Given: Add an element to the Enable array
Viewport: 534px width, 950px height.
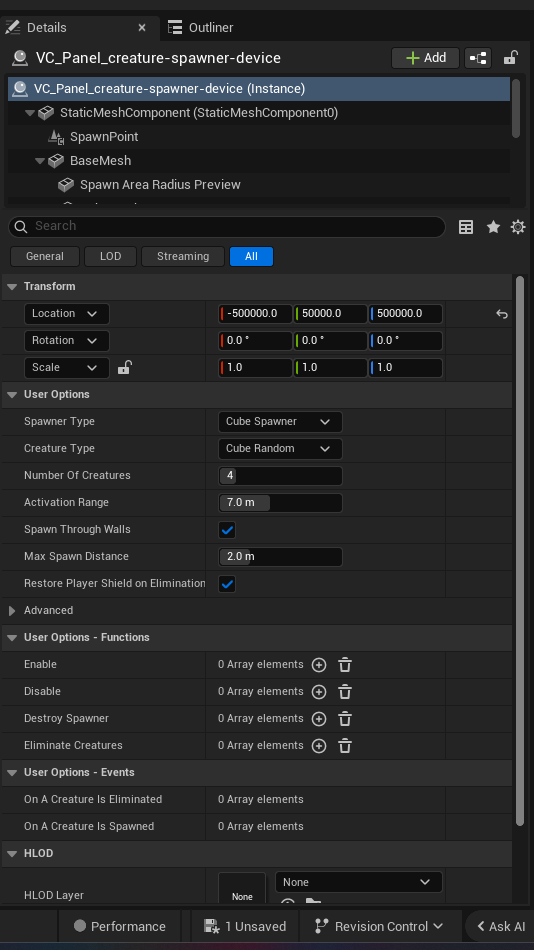Looking at the screenshot, I should (319, 665).
